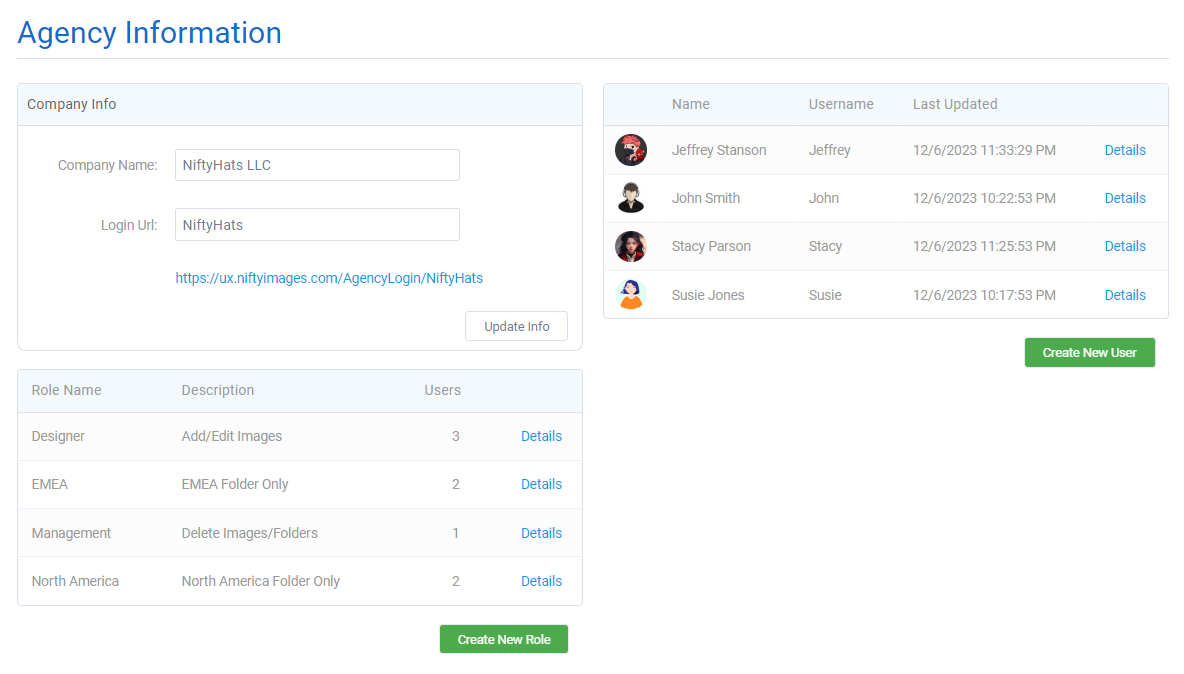
Task: Click Stacy Parson's profile avatar
Action: (x=631, y=246)
